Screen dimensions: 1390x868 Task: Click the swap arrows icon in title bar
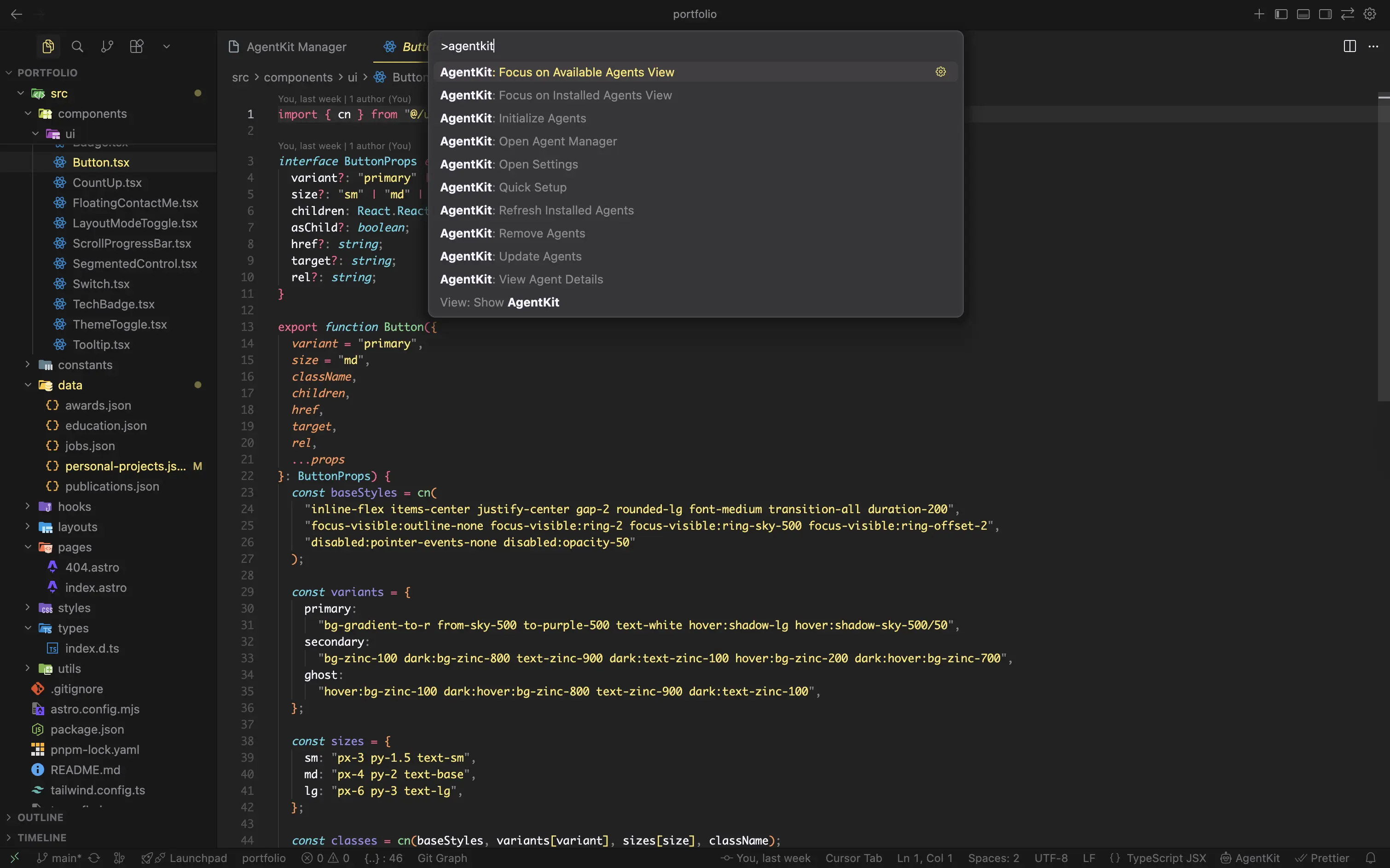click(x=1348, y=14)
